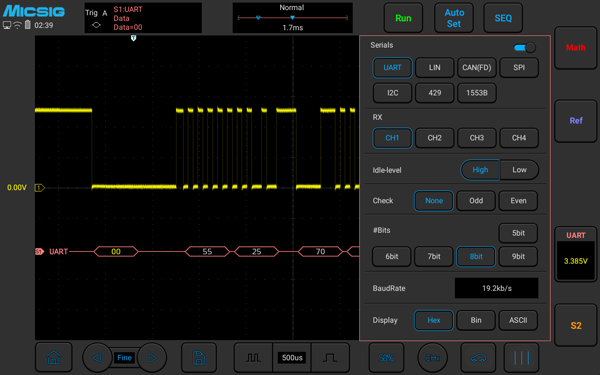
Task: Tap the SEQ button
Action: pyautogui.click(x=503, y=18)
